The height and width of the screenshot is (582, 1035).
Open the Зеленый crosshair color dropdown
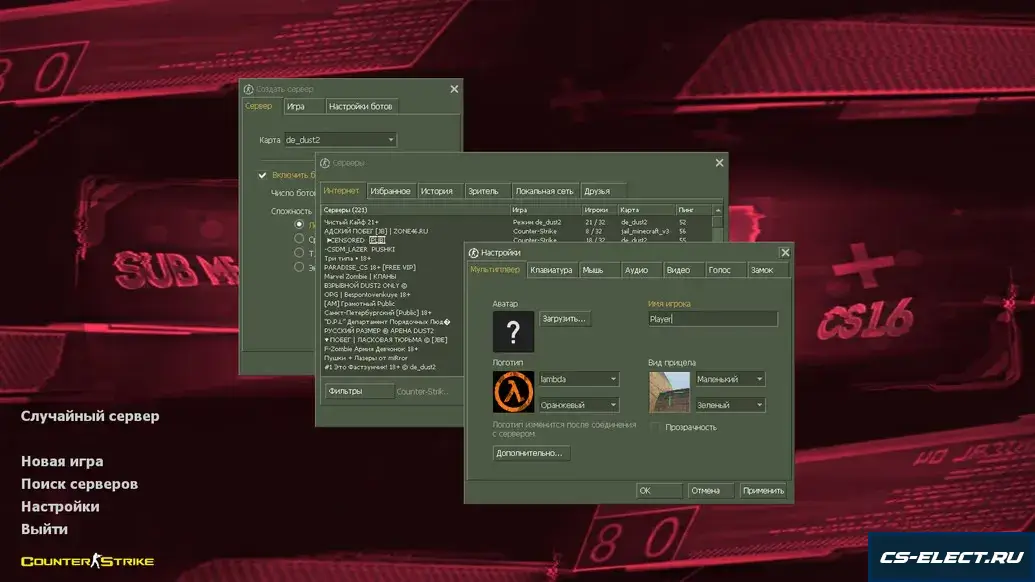coord(729,404)
